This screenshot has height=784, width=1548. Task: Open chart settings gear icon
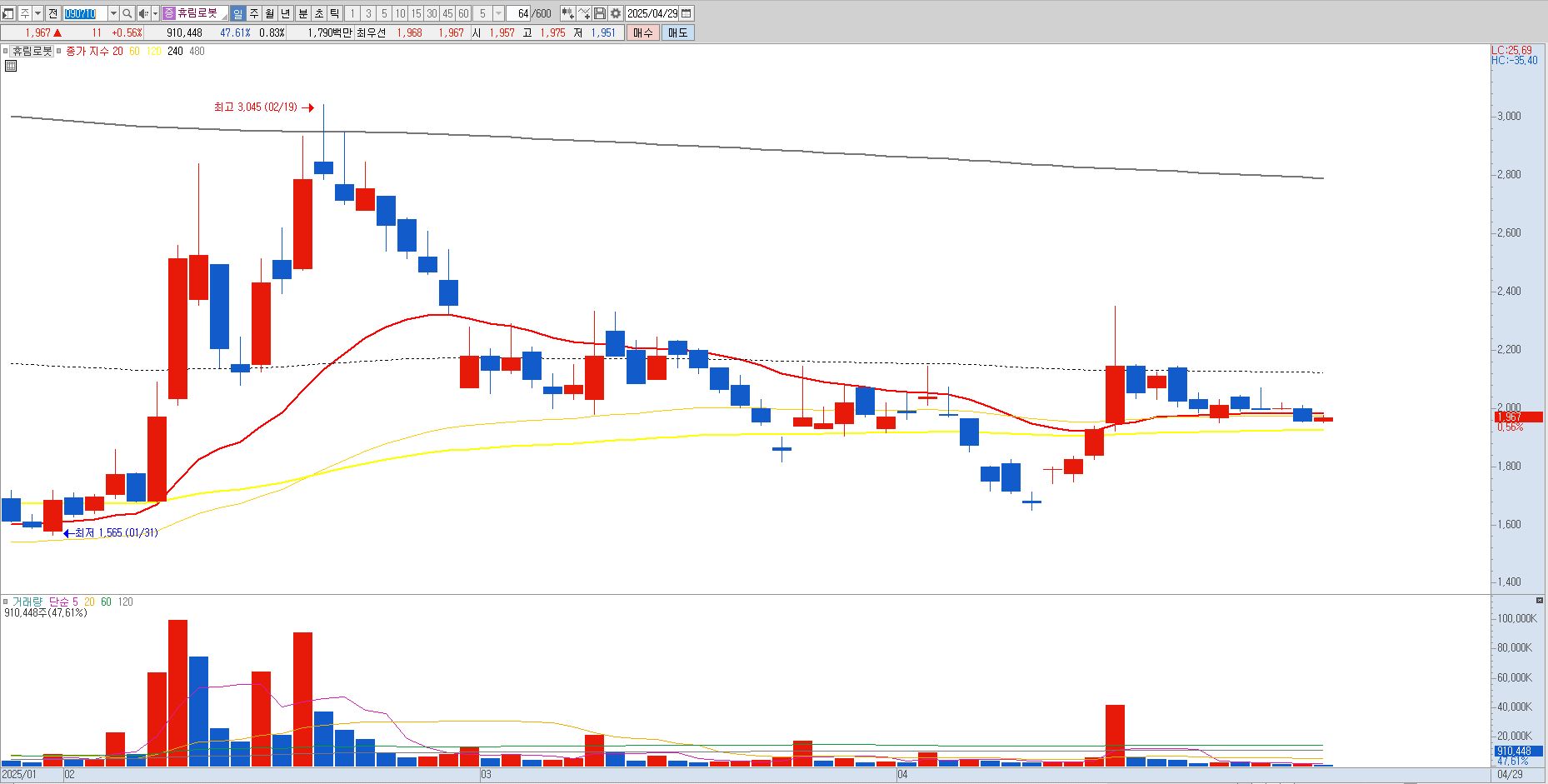pos(616,13)
